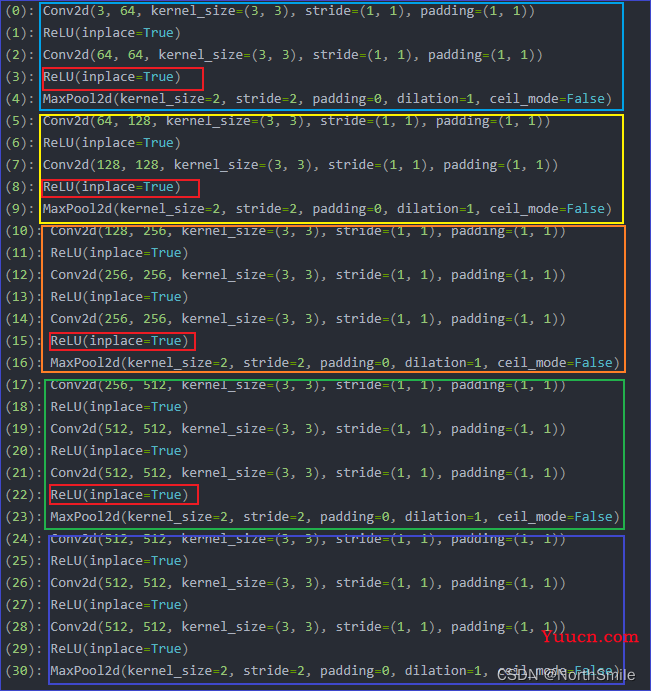Select ReLU(inplace=True) on line (15)
The height and width of the screenshot is (691, 651).
coord(119,341)
